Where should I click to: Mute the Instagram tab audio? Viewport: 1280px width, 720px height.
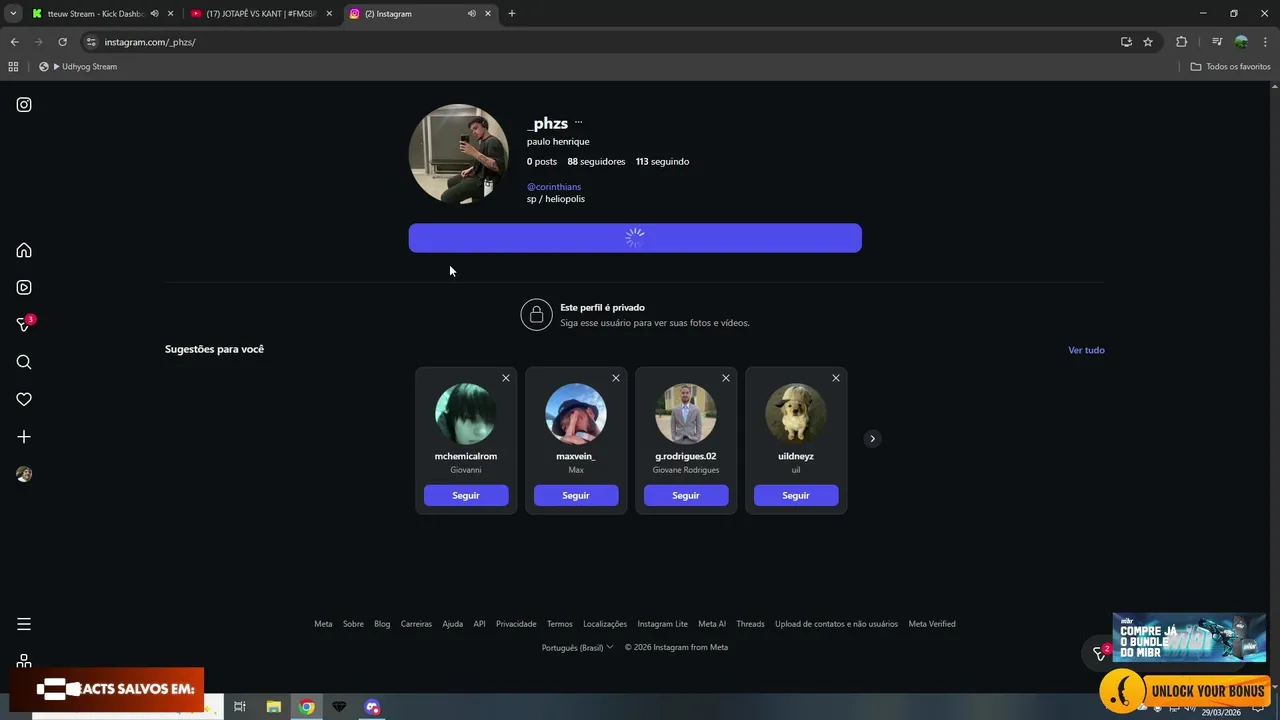tap(471, 14)
